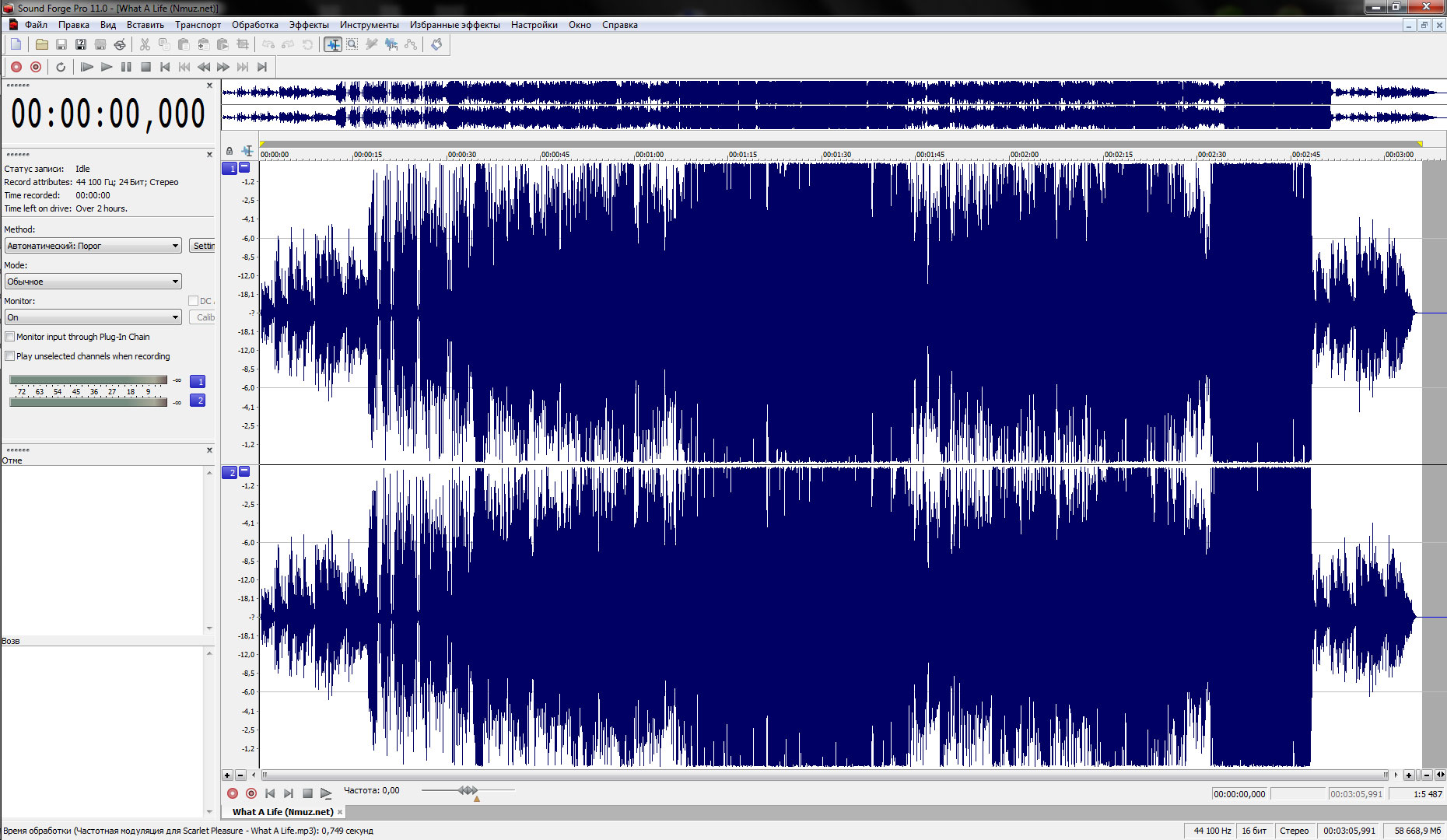This screenshot has width=1447, height=840.
Task: Toggle channel 1 button in waveform view
Action: click(x=229, y=168)
